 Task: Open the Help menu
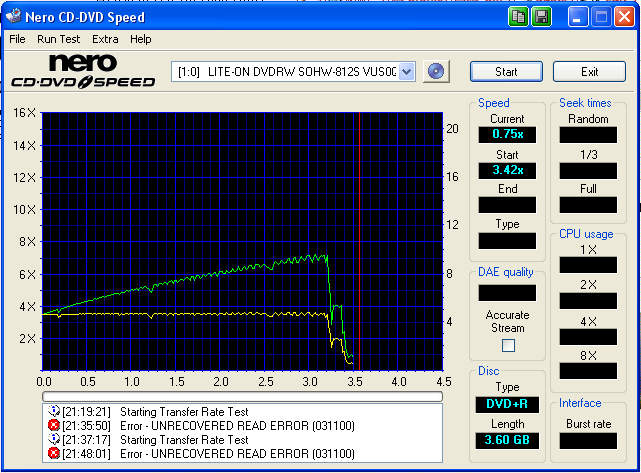(x=141, y=39)
